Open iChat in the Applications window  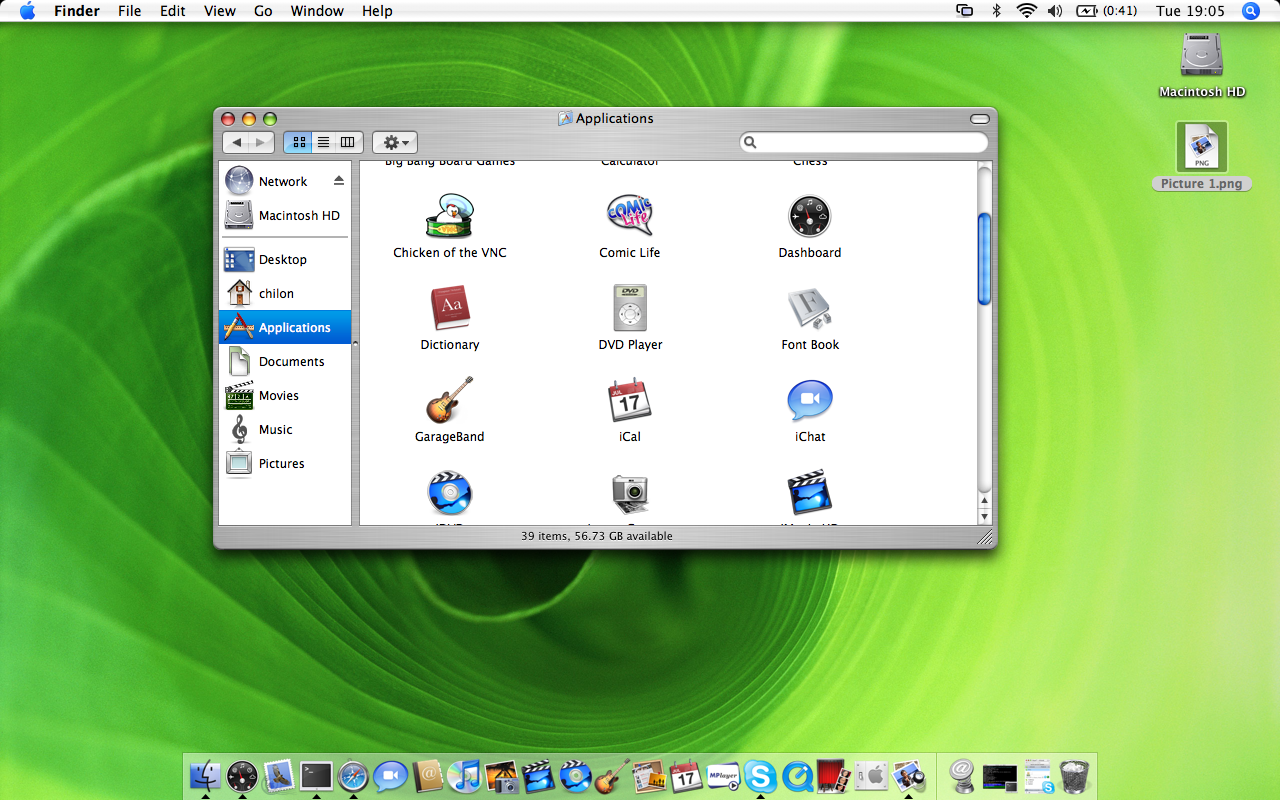click(x=810, y=401)
